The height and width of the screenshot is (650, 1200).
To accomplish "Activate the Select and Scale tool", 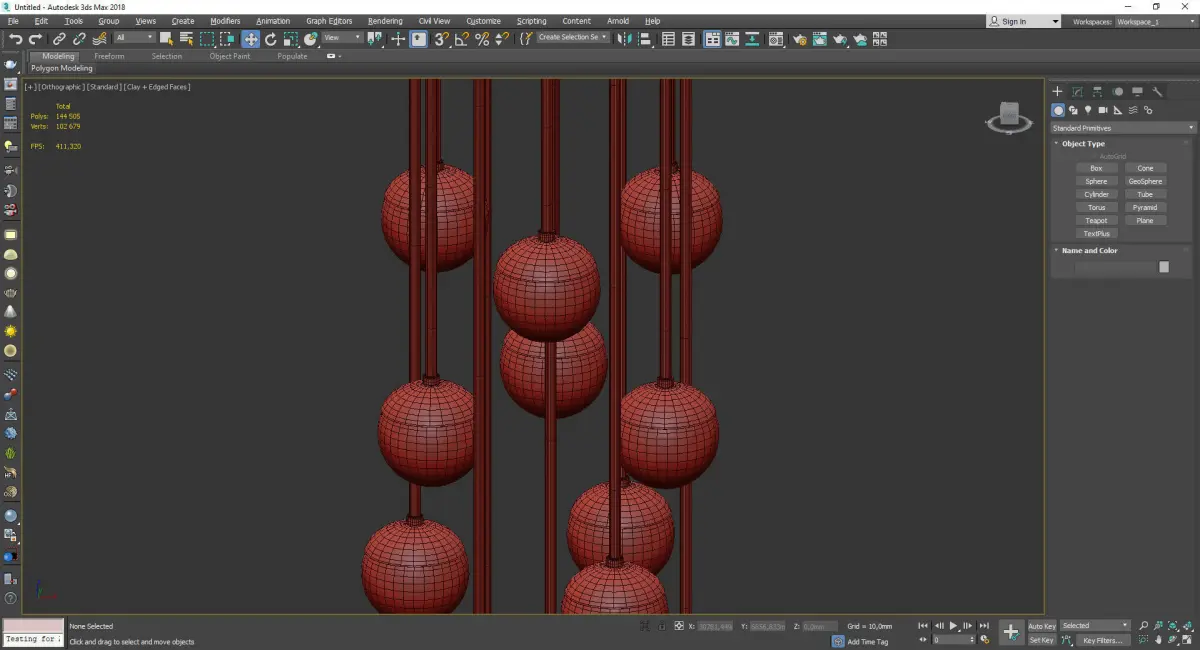I will pos(290,39).
